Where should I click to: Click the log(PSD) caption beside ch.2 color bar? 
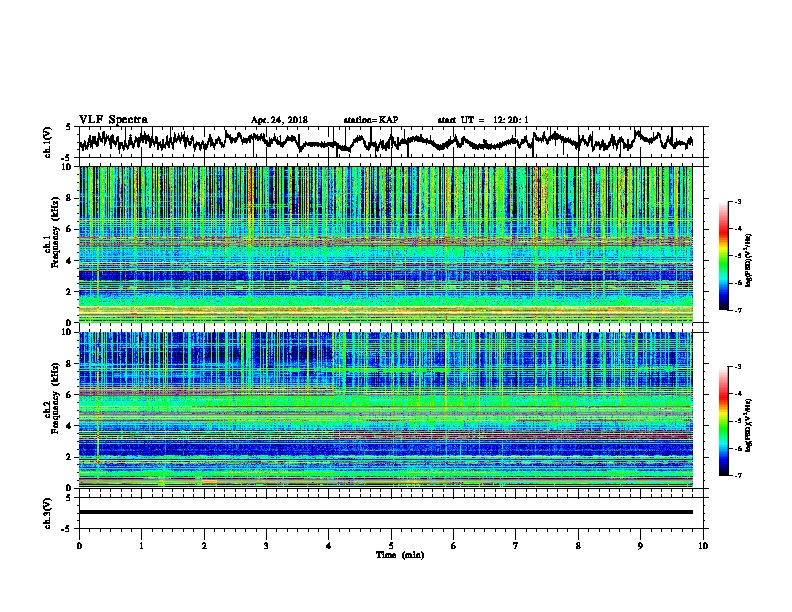point(749,425)
